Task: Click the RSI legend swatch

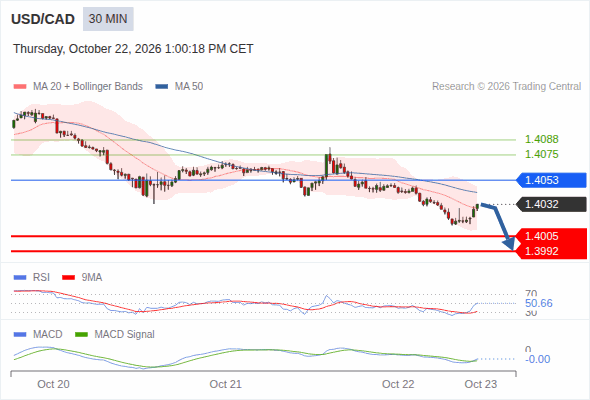Action: pos(20,278)
